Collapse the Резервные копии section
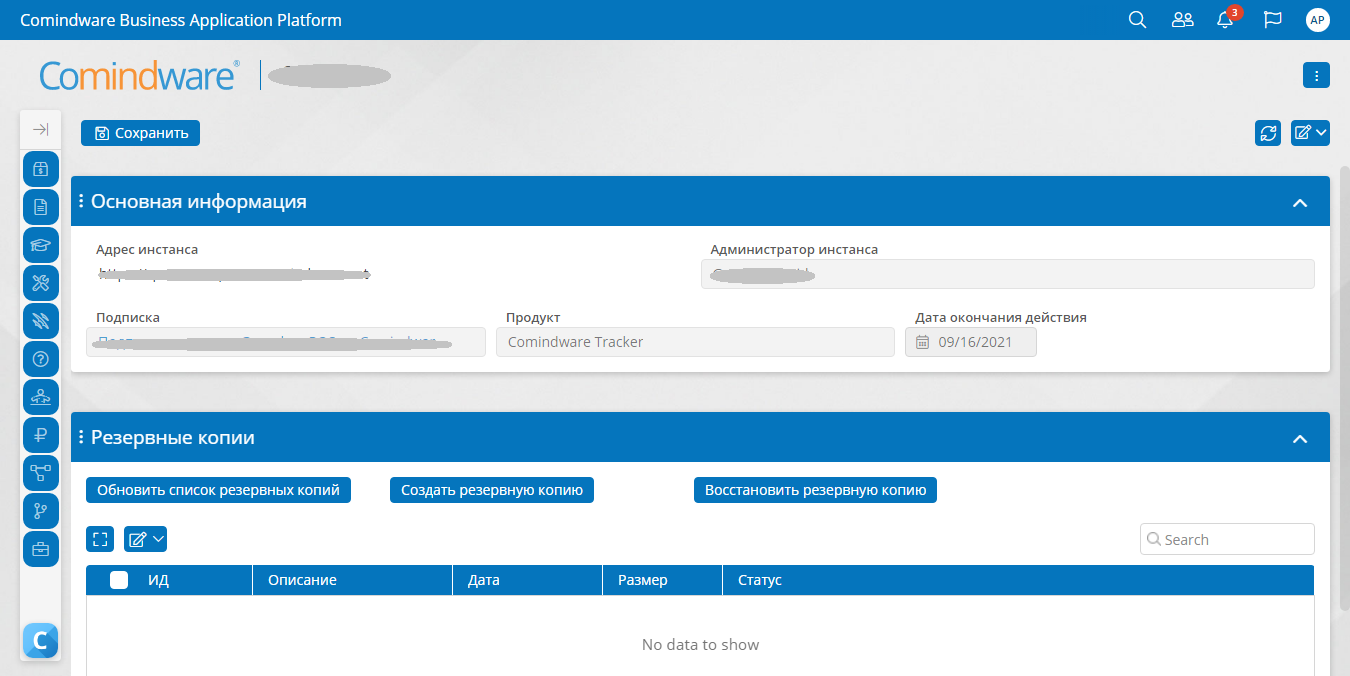 click(1300, 438)
